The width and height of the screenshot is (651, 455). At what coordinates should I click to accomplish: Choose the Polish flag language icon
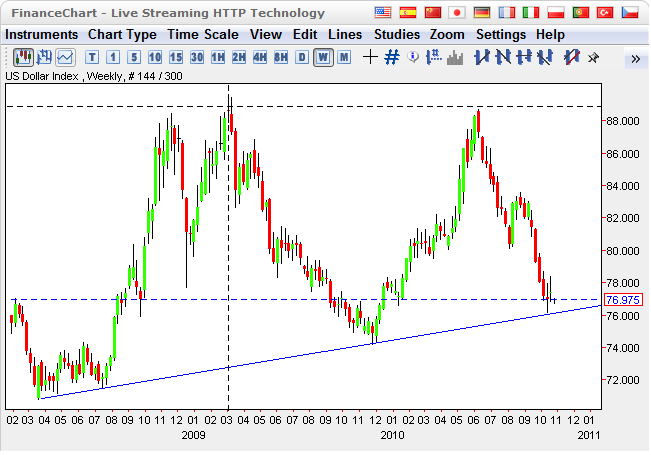pos(556,12)
